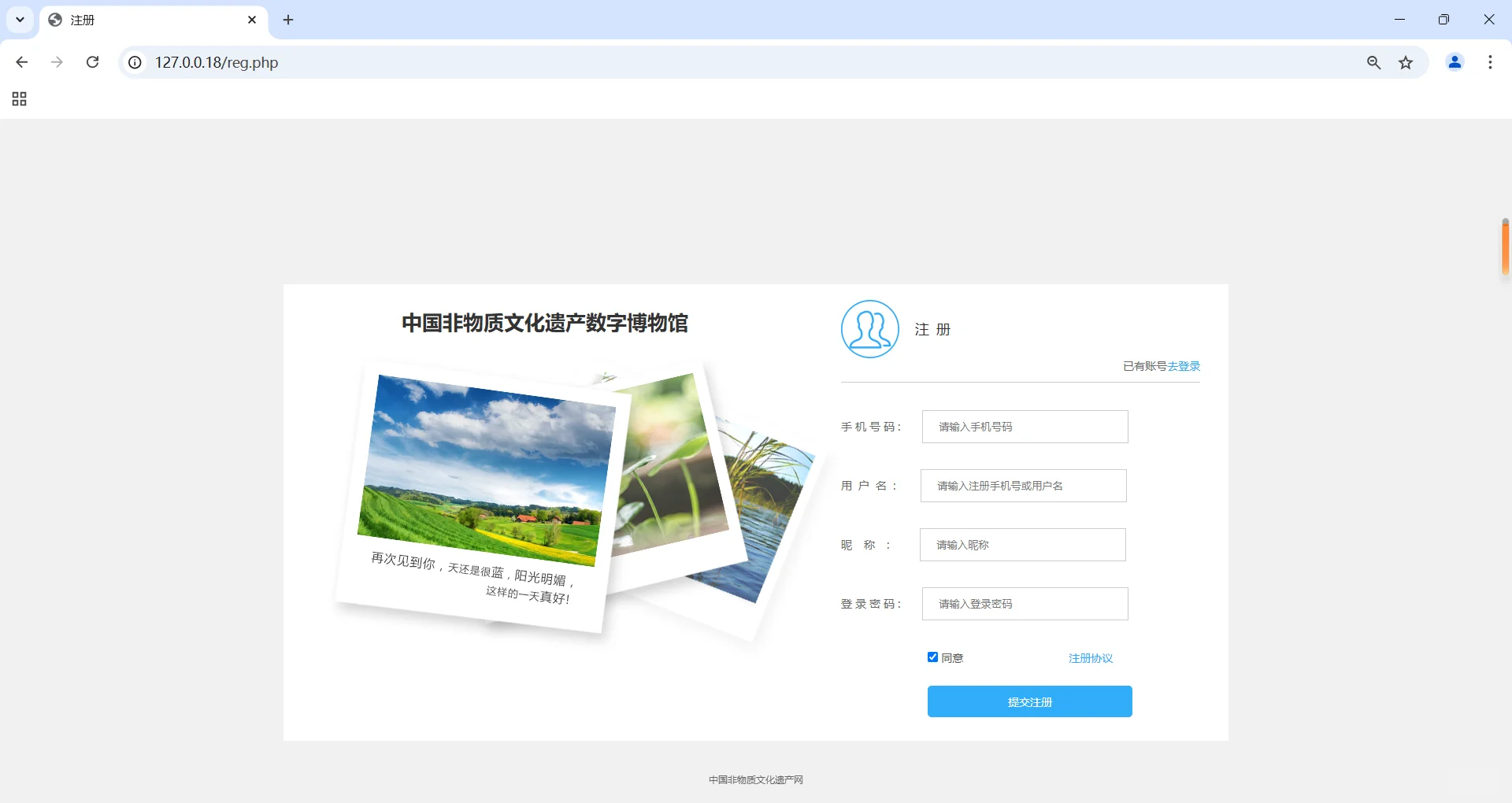
Task: Click the 注册协议 agreement link
Action: (x=1089, y=658)
